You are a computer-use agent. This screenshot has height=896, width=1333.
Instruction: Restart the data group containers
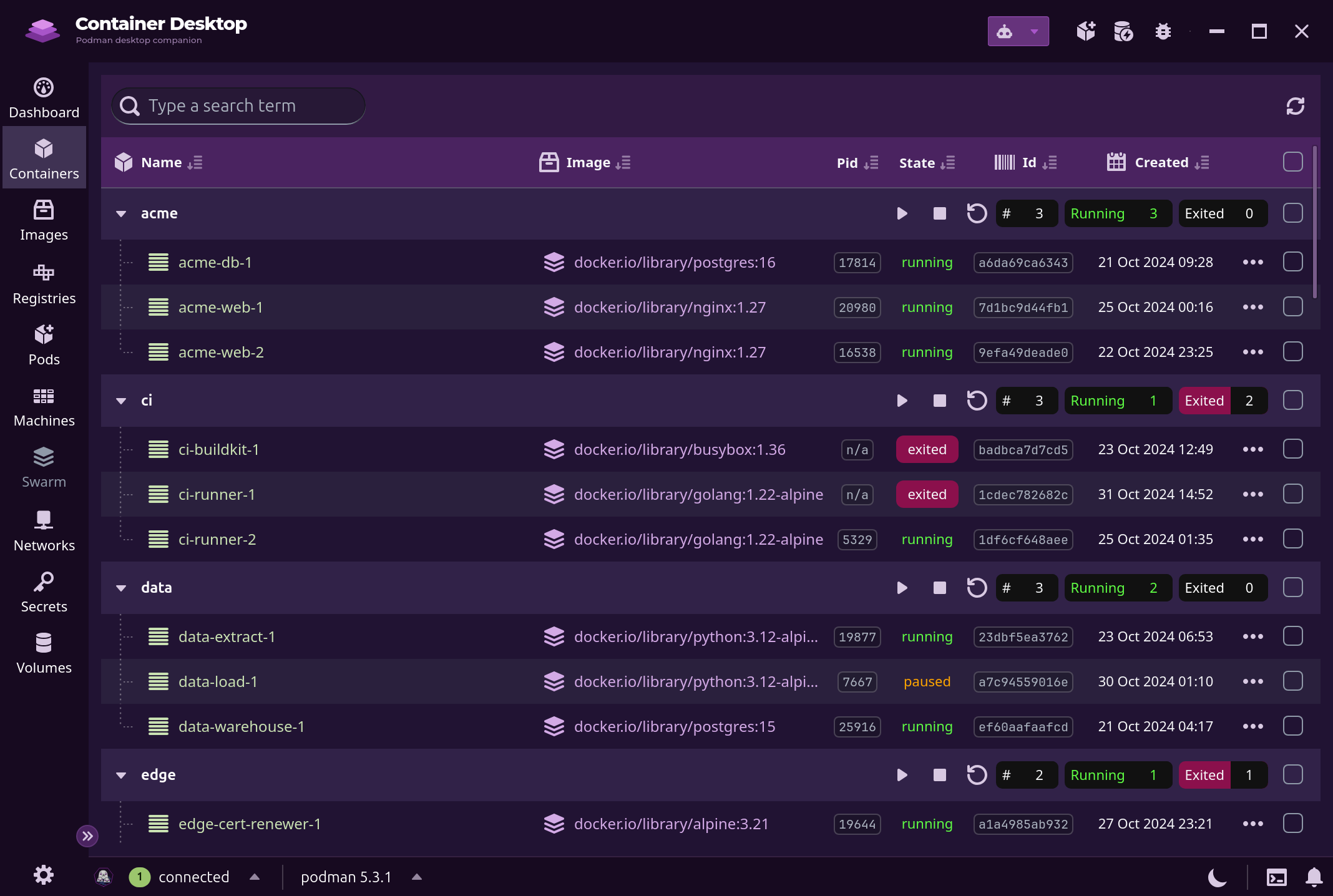tap(977, 588)
